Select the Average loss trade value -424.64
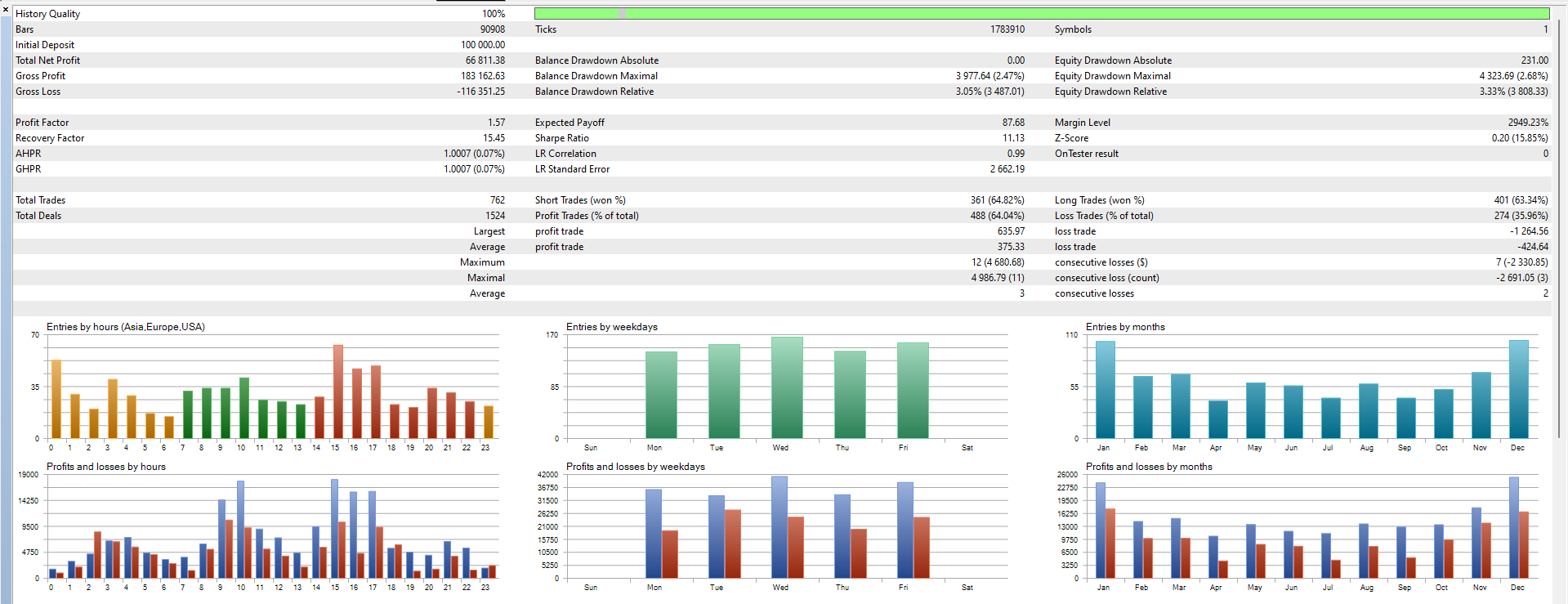Image resolution: width=1568 pixels, height=604 pixels. click(x=1532, y=247)
